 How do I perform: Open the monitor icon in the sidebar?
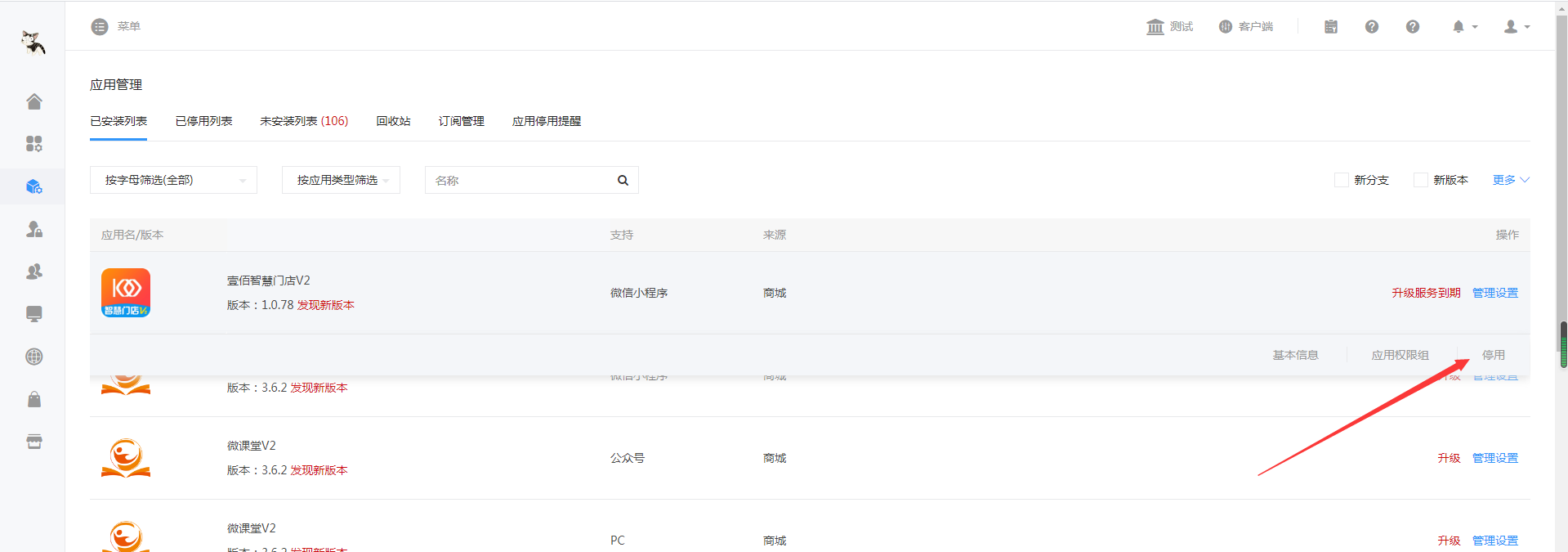pos(34,314)
